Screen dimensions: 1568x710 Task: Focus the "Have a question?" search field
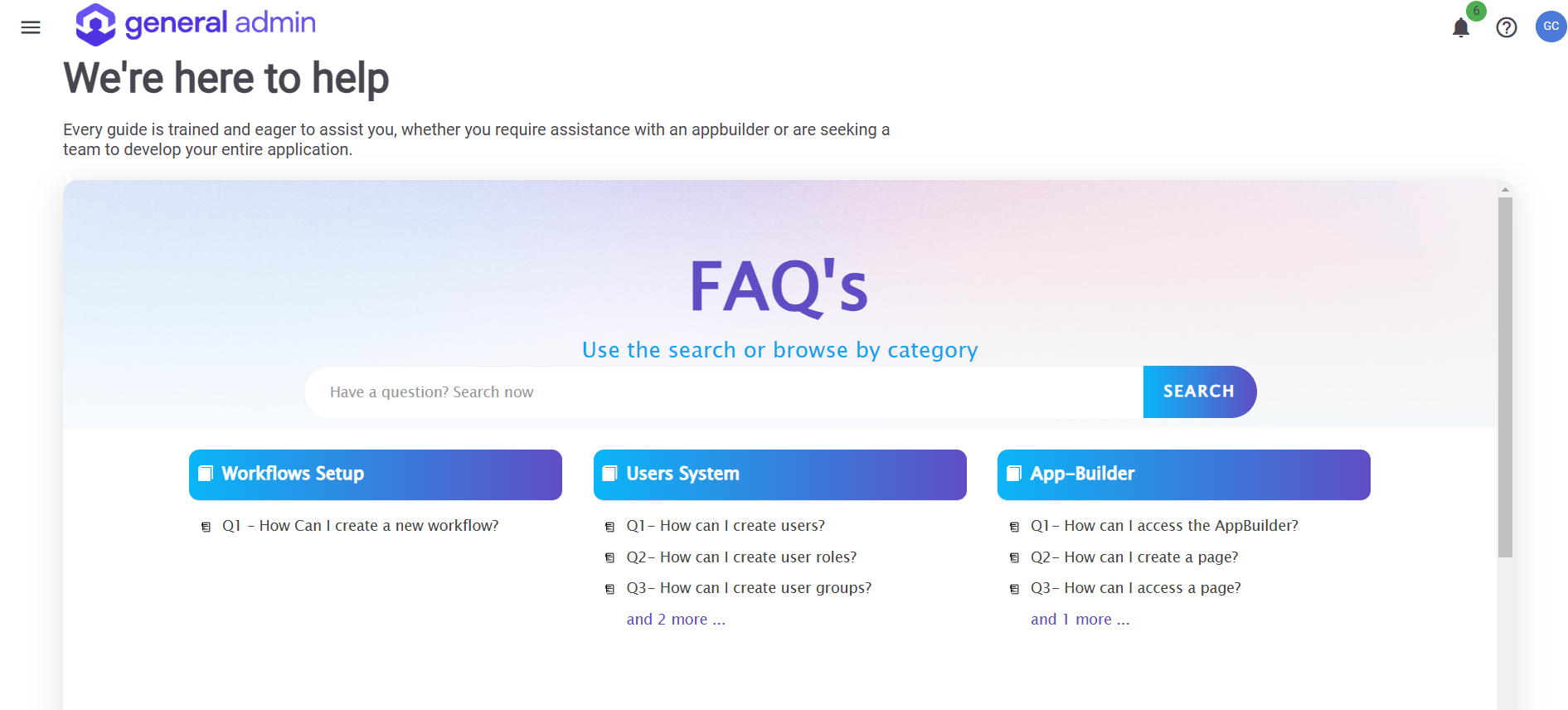point(723,392)
